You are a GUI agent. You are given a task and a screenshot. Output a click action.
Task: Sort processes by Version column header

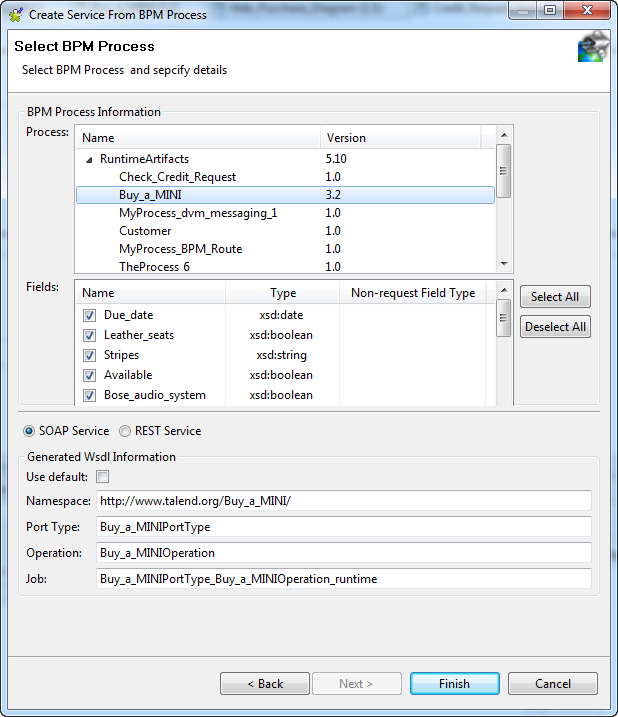click(x=400, y=138)
